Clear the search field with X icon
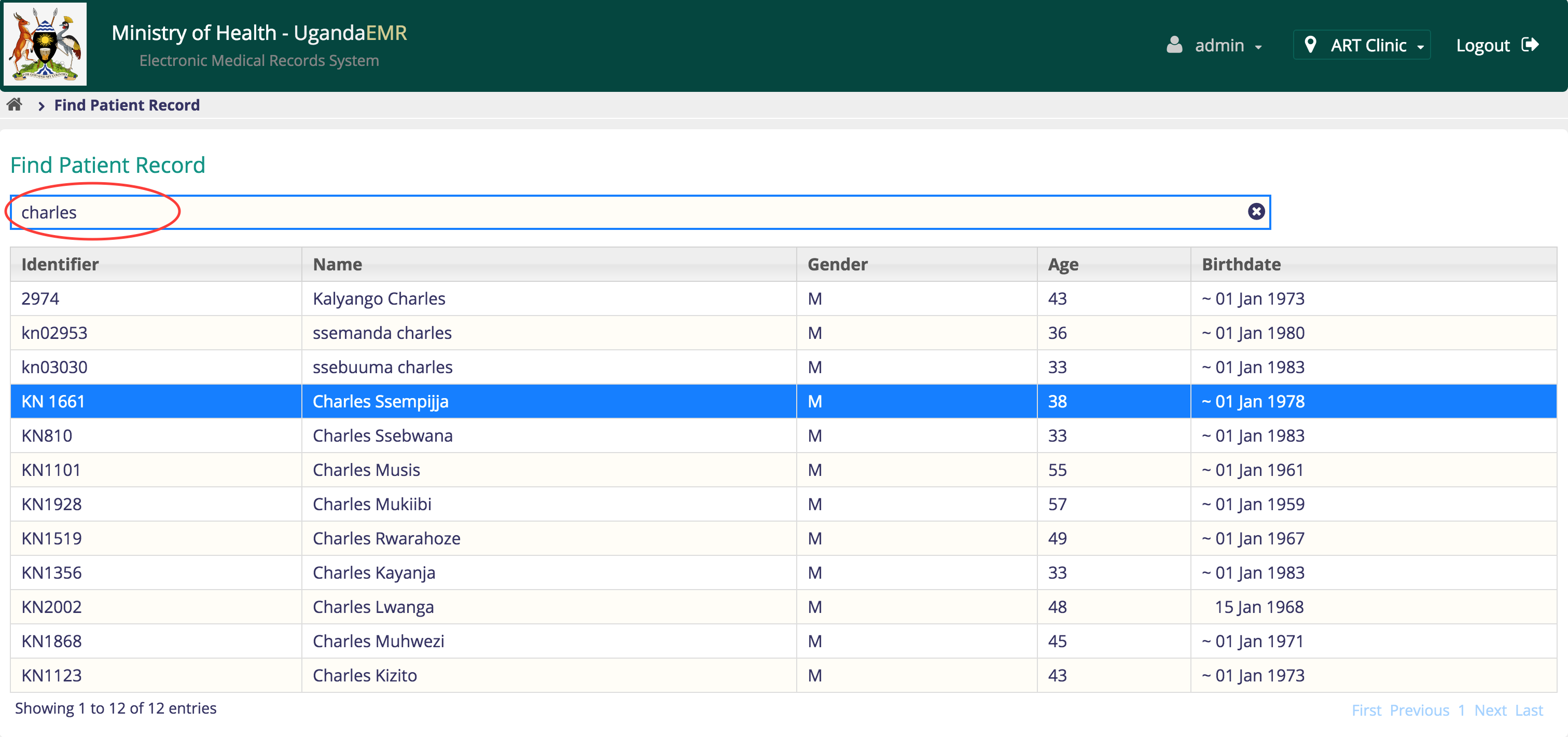The width and height of the screenshot is (1568, 737). [x=1256, y=211]
